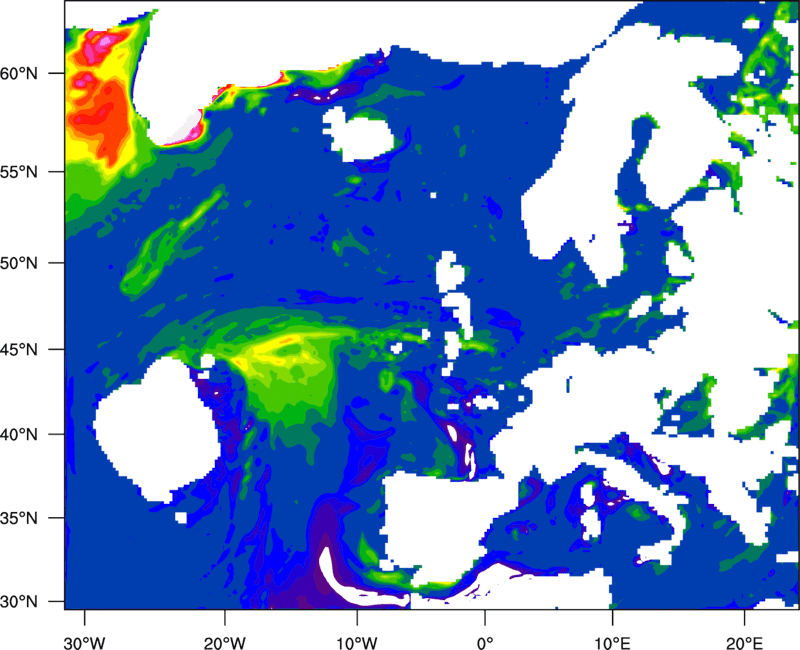
Task: Click the 50°N latitude label
Action: [19, 263]
